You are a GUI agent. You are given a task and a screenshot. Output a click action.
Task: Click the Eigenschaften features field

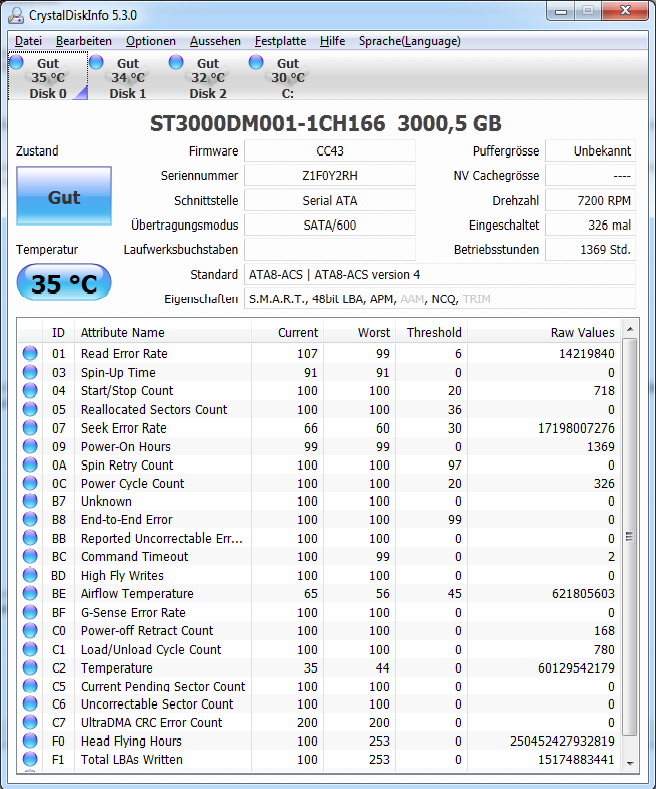[440, 299]
